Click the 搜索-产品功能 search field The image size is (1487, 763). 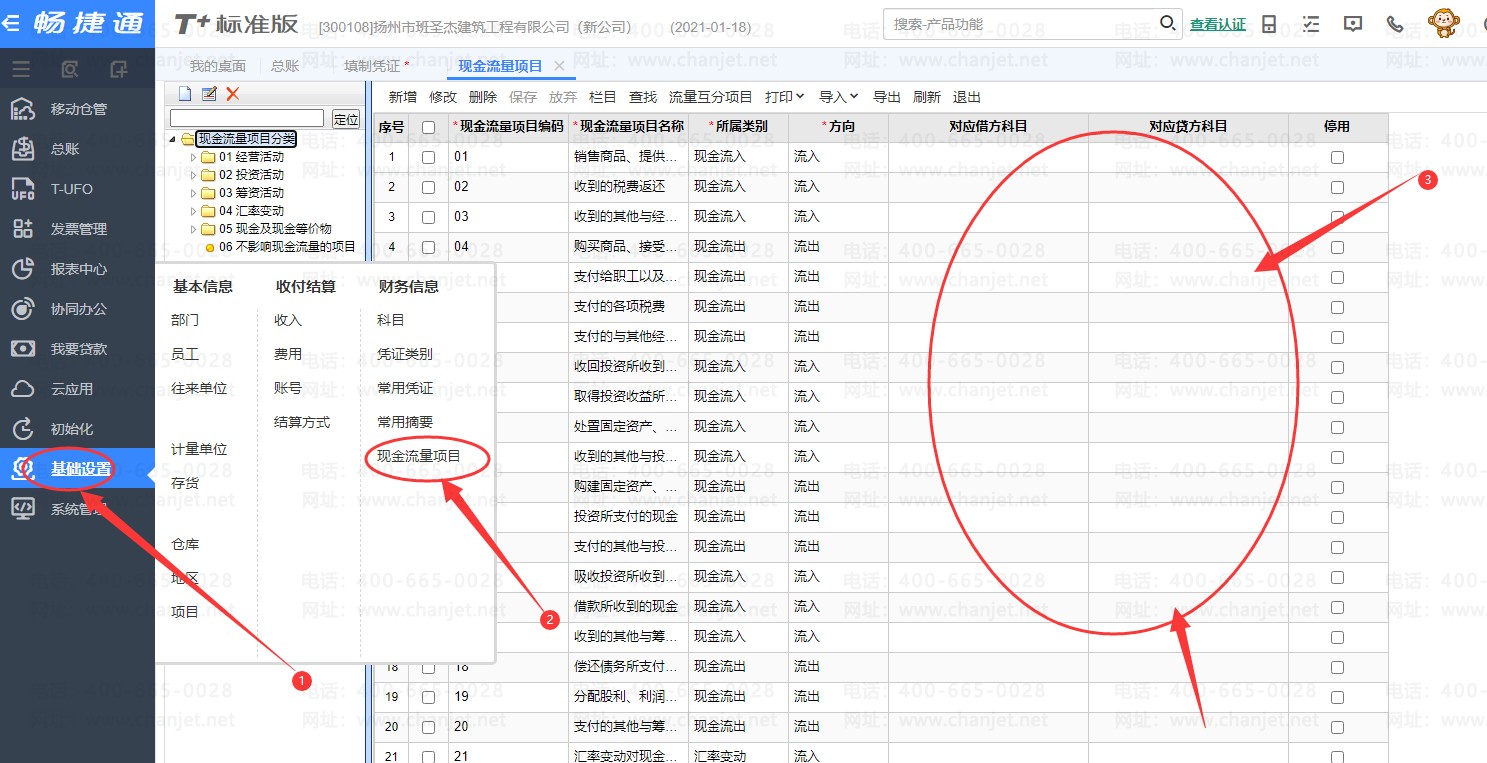[1020, 24]
